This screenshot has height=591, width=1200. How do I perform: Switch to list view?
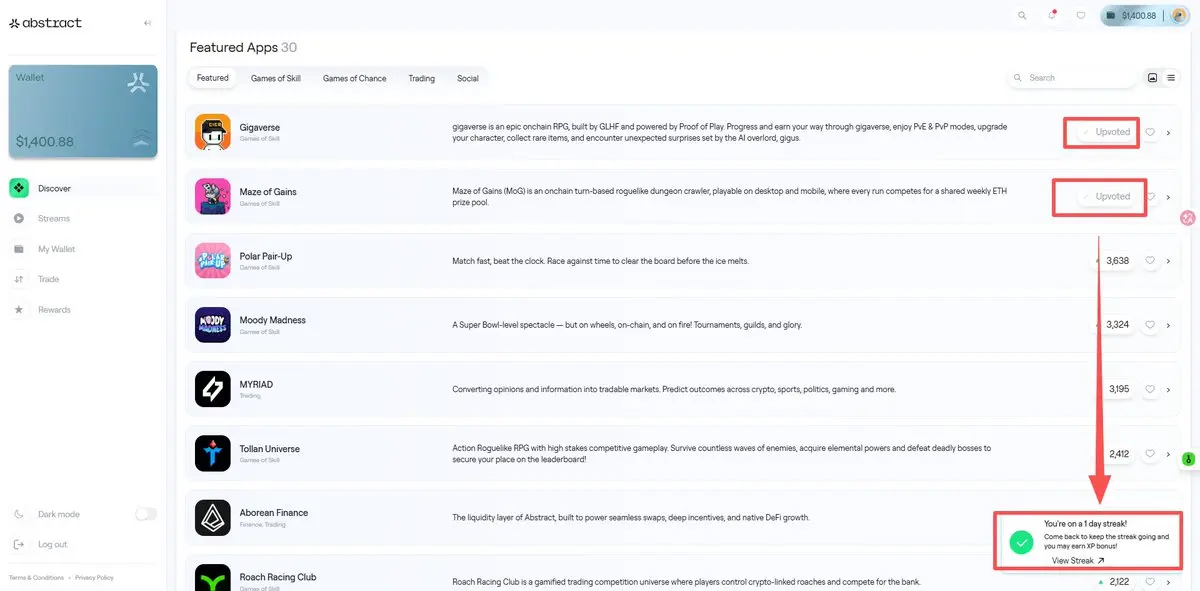pos(1171,77)
